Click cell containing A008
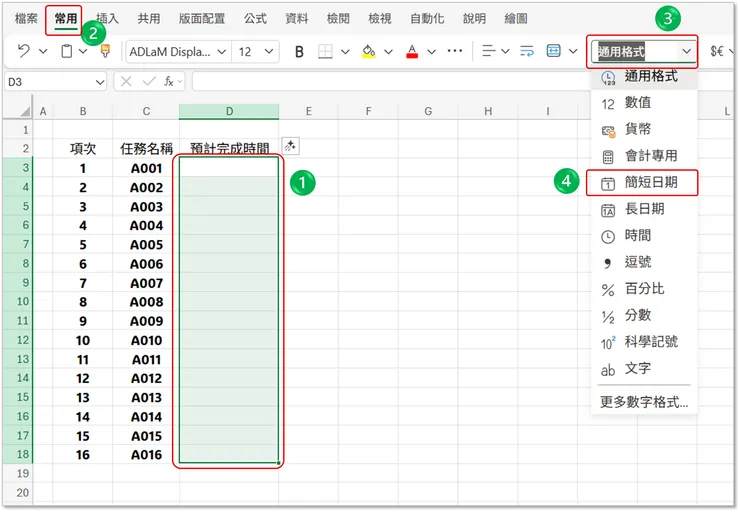Screen dimensions: 740x512 click(146, 302)
